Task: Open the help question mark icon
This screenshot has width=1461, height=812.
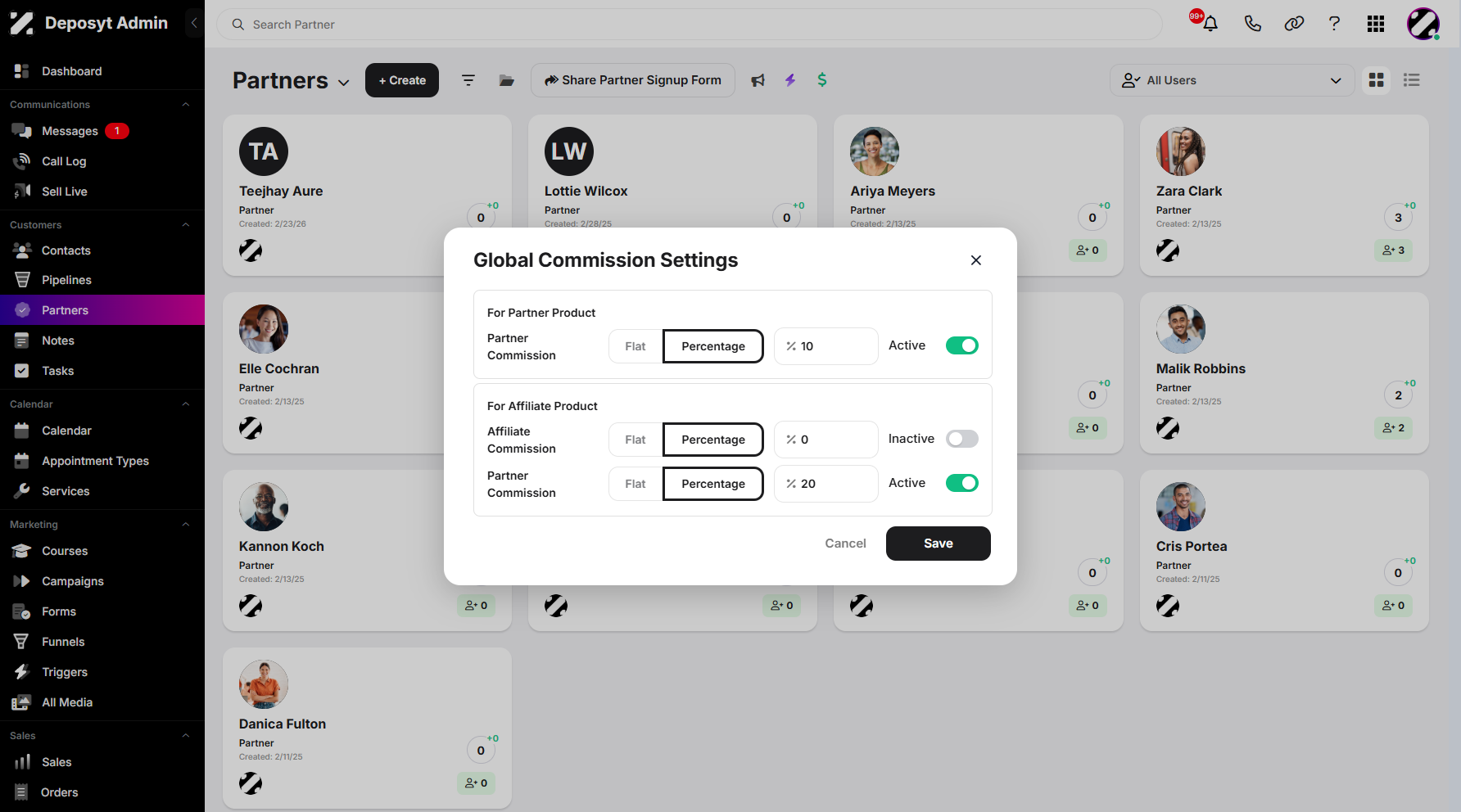Action: [1334, 24]
